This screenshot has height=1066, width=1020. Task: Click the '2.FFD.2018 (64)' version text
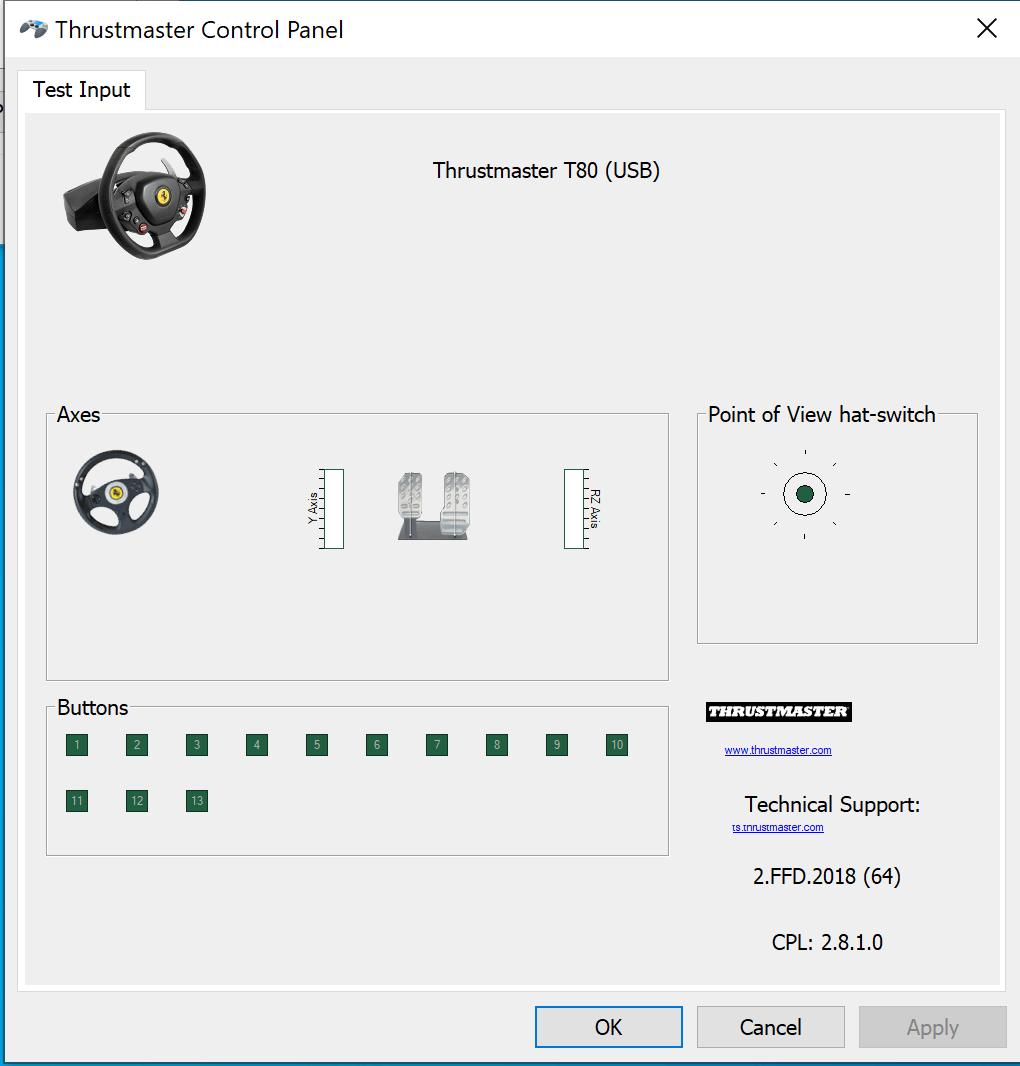click(827, 876)
